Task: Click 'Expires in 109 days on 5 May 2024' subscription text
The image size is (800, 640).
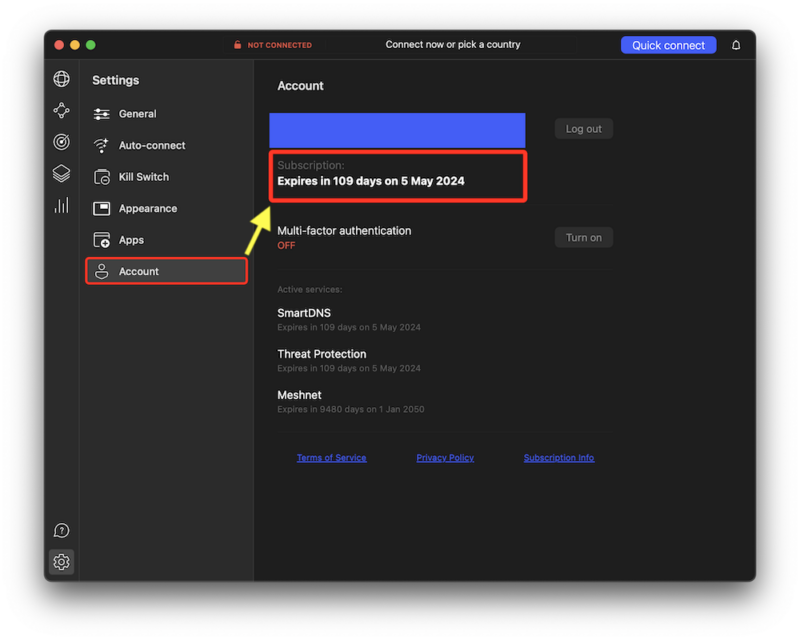Action: (371, 181)
